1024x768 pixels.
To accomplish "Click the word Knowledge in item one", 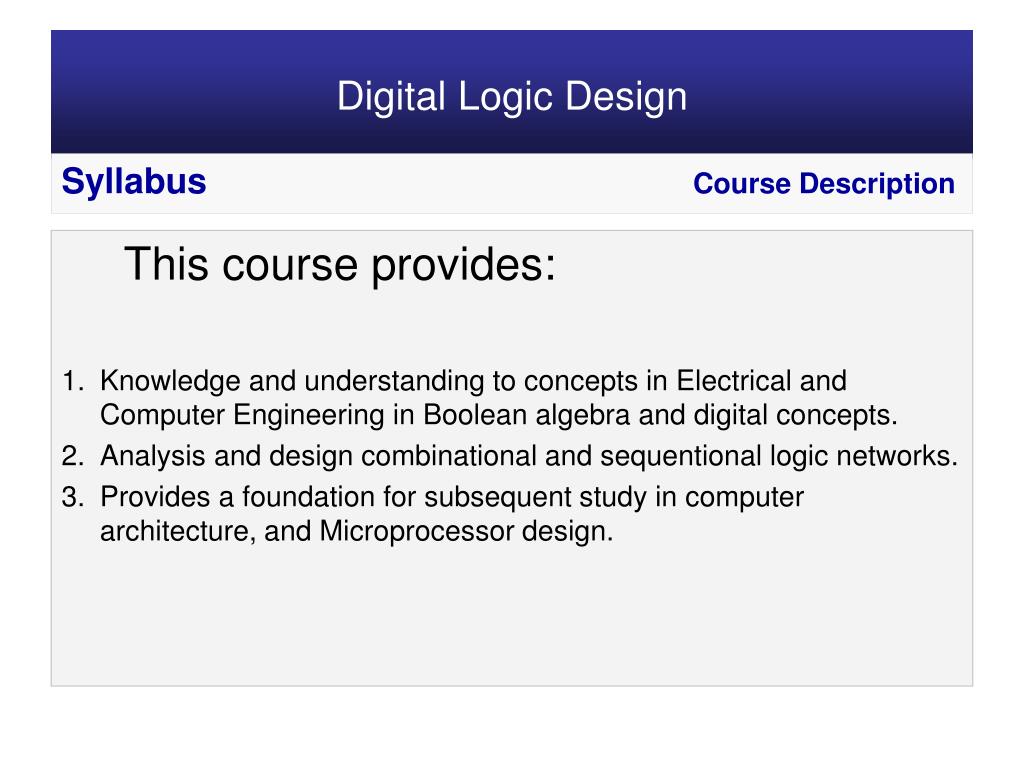I will [x=170, y=381].
